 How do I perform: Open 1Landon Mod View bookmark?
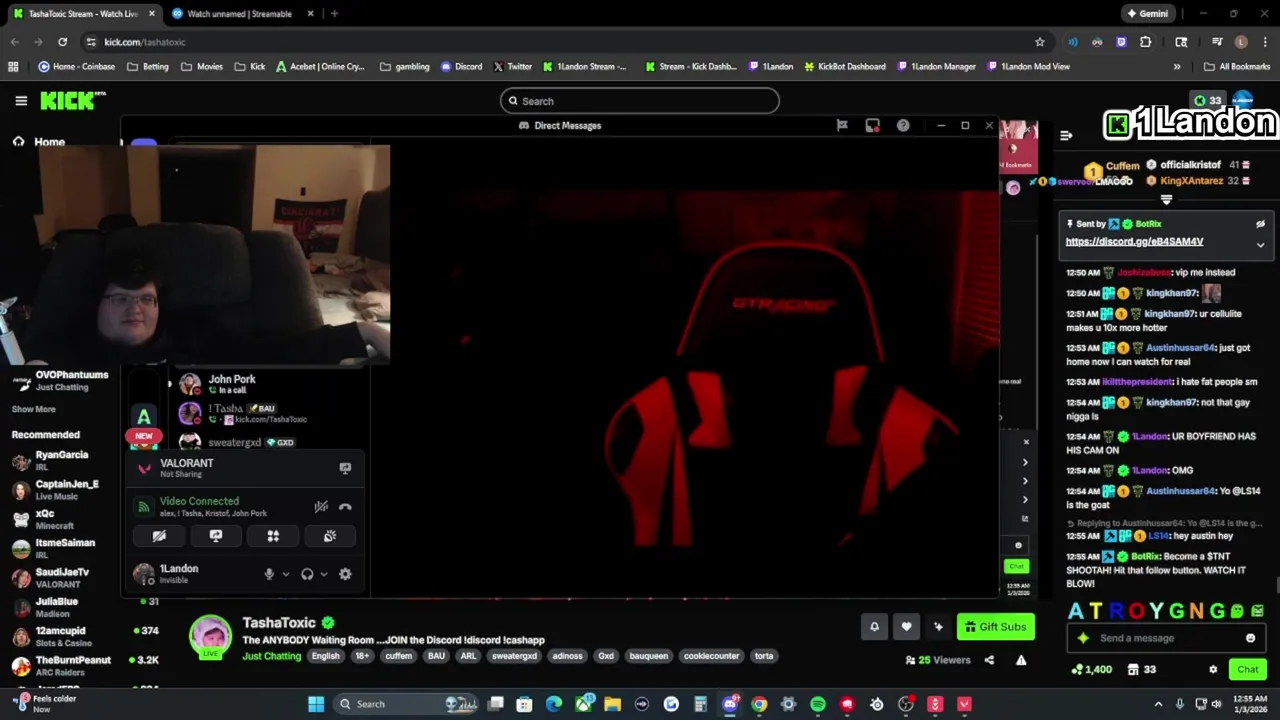coord(1027,67)
